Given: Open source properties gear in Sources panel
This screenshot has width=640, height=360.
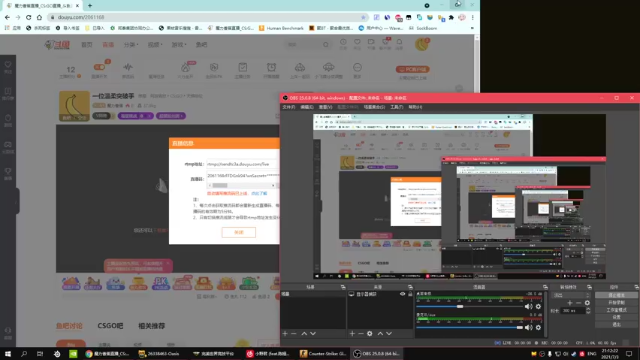Looking at the screenshot, I should 370,333.
